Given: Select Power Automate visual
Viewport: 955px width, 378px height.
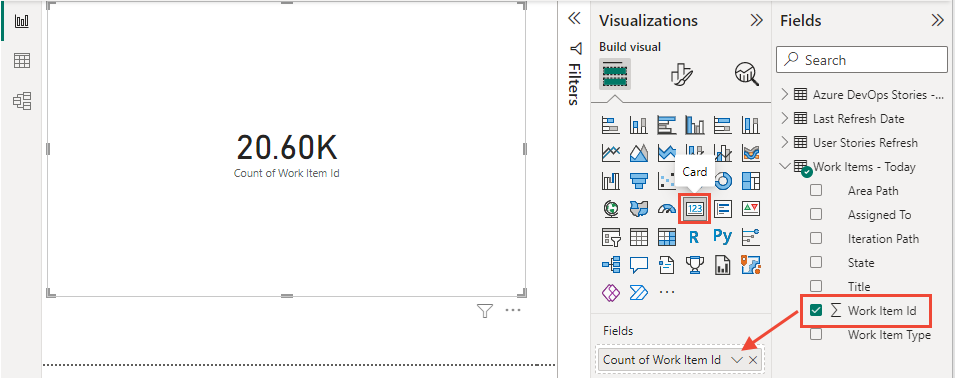Looking at the screenshot, I should click(x=638, y=292).
